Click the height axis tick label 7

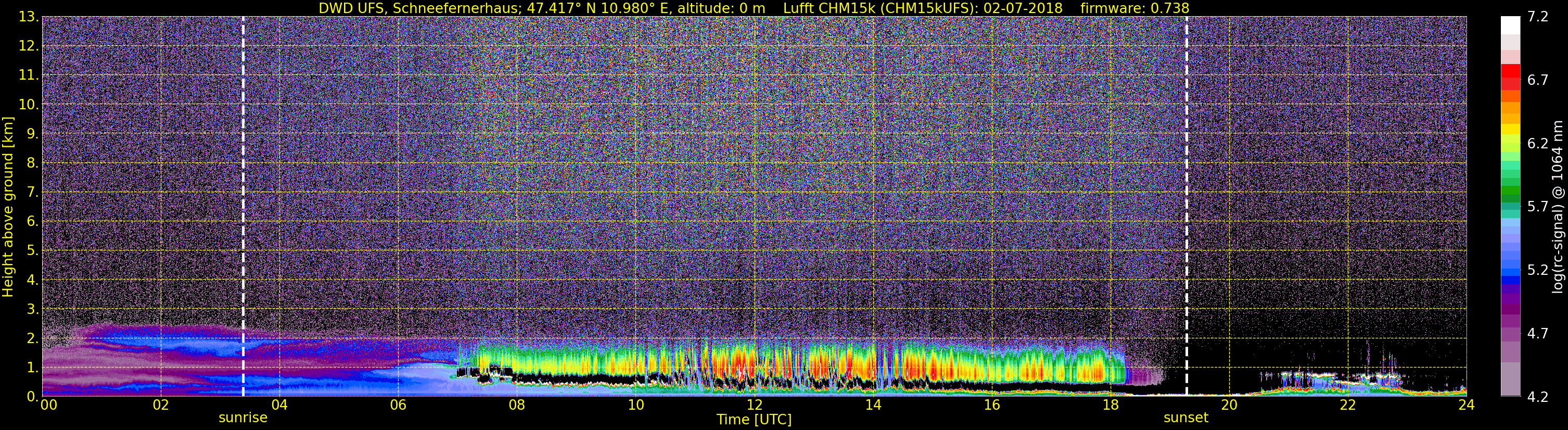[32, 193]
